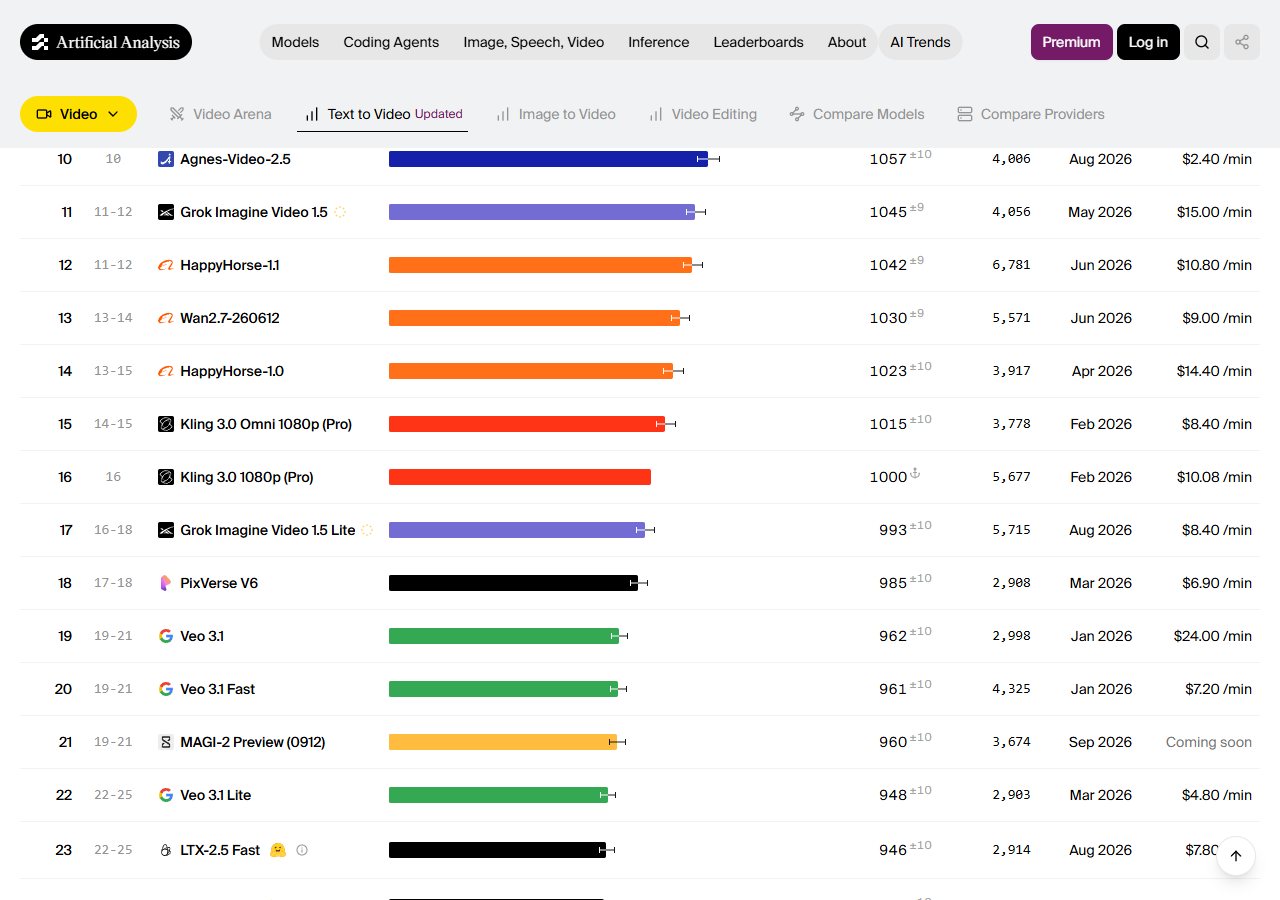Click the Google logo beside Veo 3.1 Lite
The width and height of the screenshot is (1280, 900).
click(166, 795)
